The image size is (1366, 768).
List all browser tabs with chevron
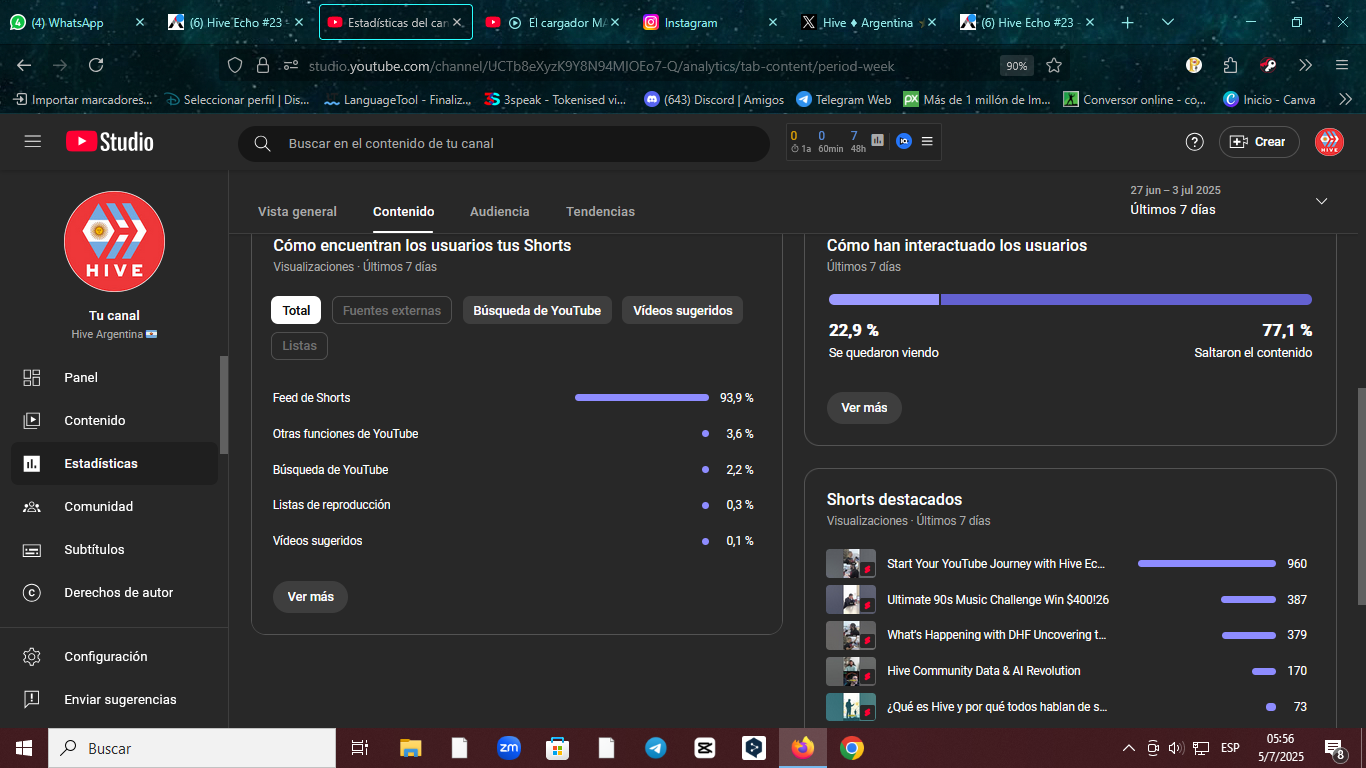coord(1168,22)
